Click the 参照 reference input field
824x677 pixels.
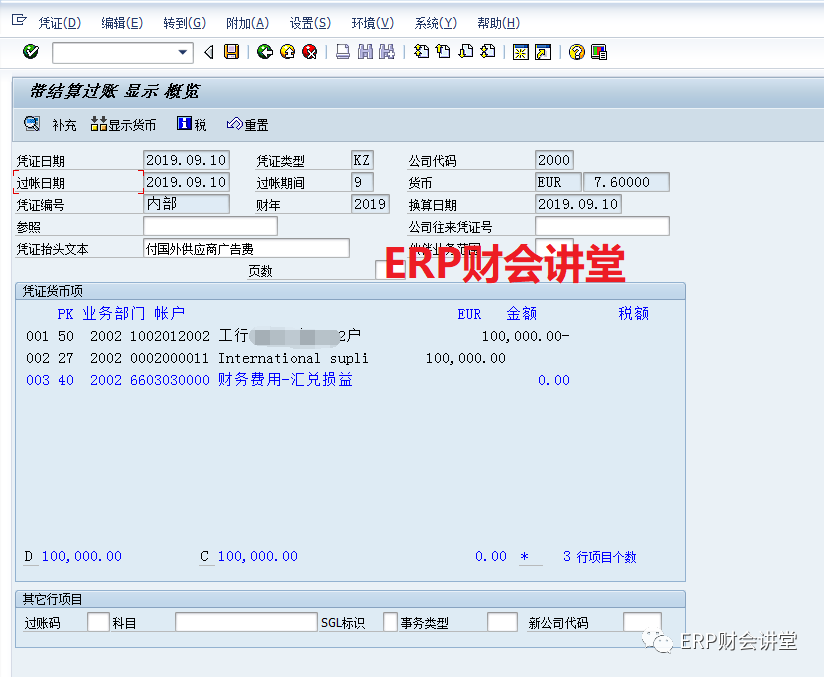[210, 227]
